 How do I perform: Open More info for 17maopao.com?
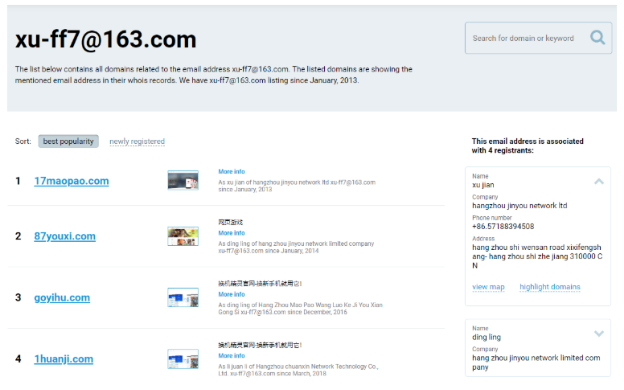232,172
